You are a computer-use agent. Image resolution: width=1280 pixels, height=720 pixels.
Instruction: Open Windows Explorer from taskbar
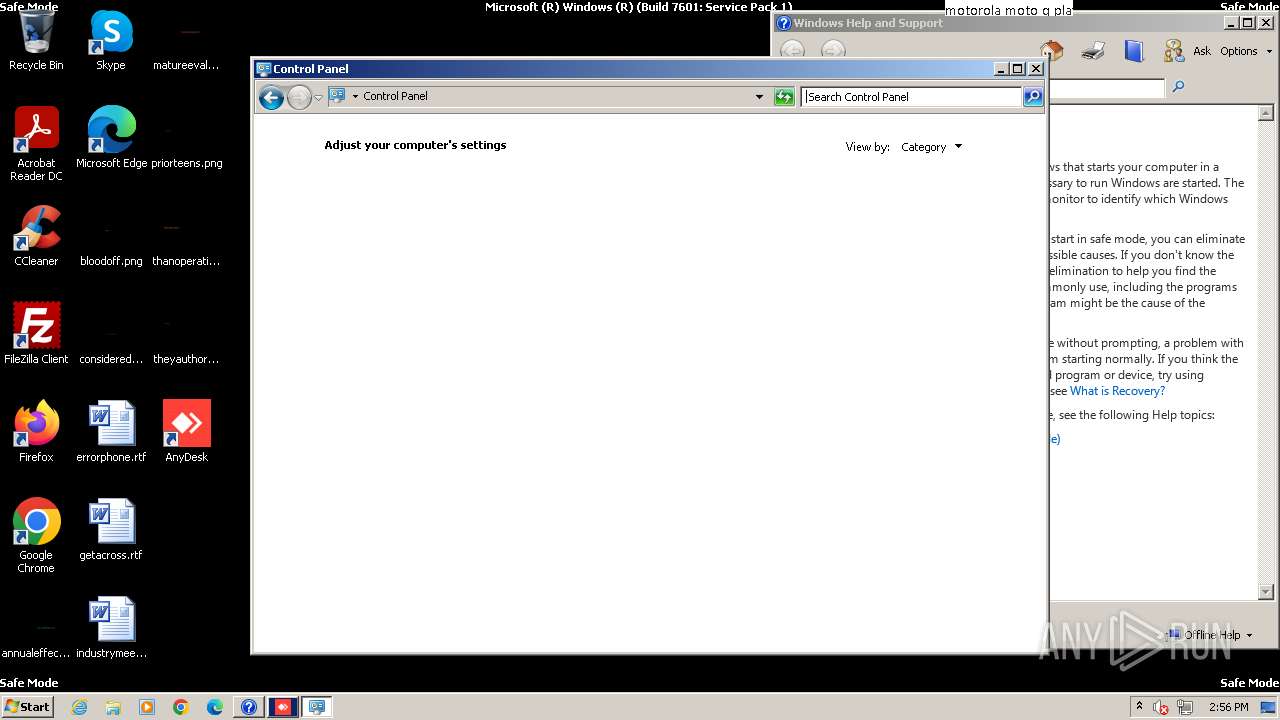[x=113, y=707]
